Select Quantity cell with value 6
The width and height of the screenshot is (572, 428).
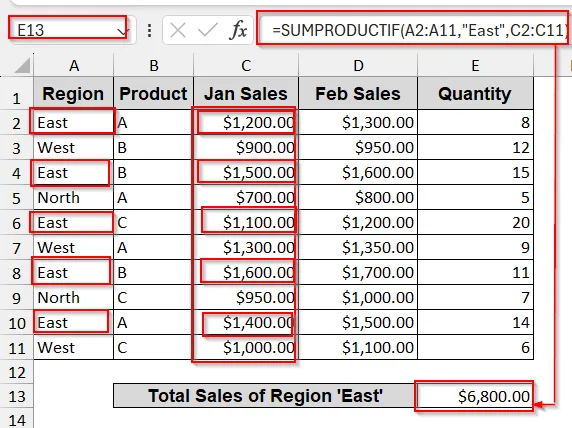click(x=475, y=347)
